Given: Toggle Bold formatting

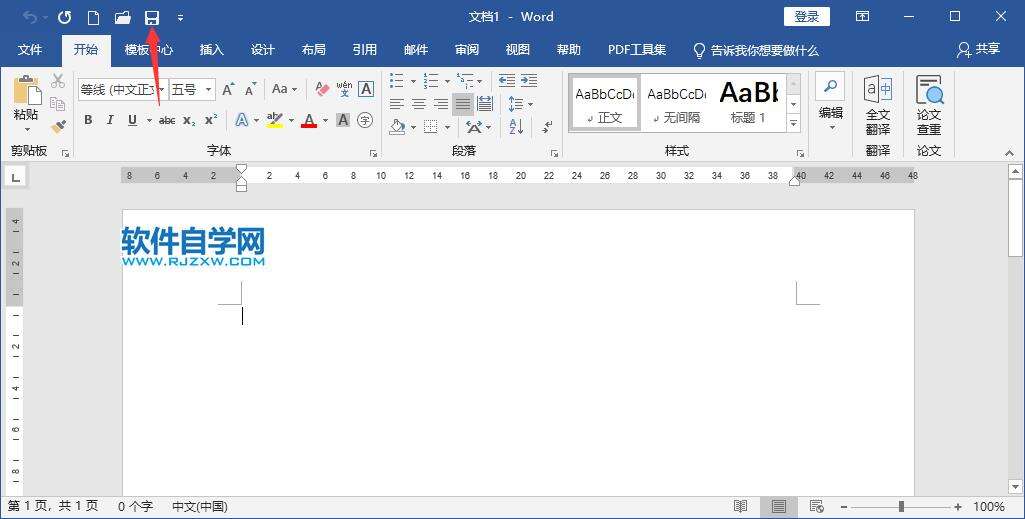Looking at the screenshot, I should pyautogui.click(x=88, y=120).
